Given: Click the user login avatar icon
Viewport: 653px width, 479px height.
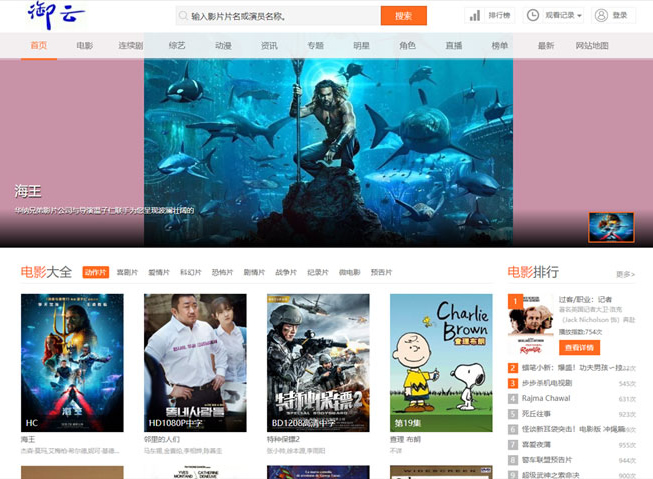Looking at the screenshot, I should click(601, 15).
